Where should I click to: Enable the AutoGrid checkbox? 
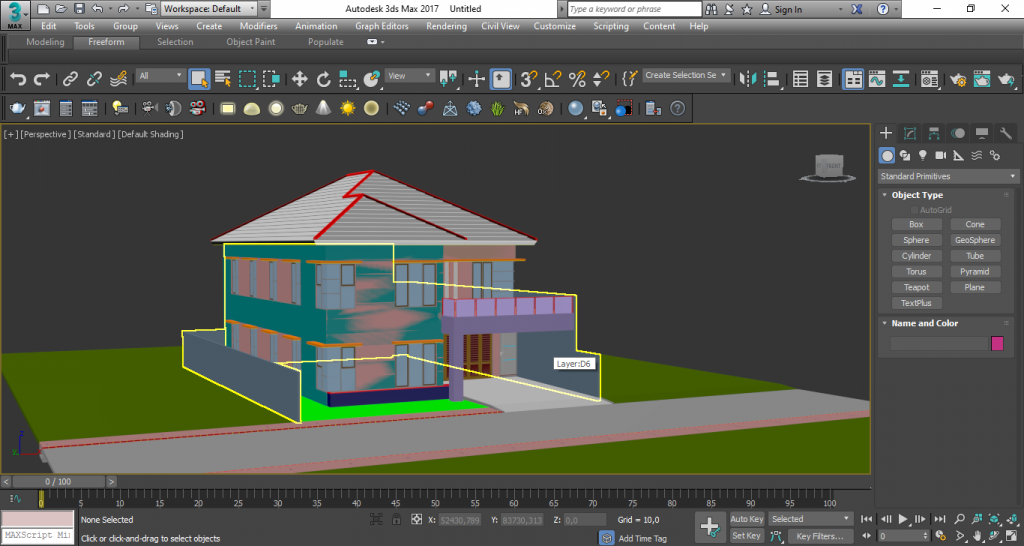point(914,210)
